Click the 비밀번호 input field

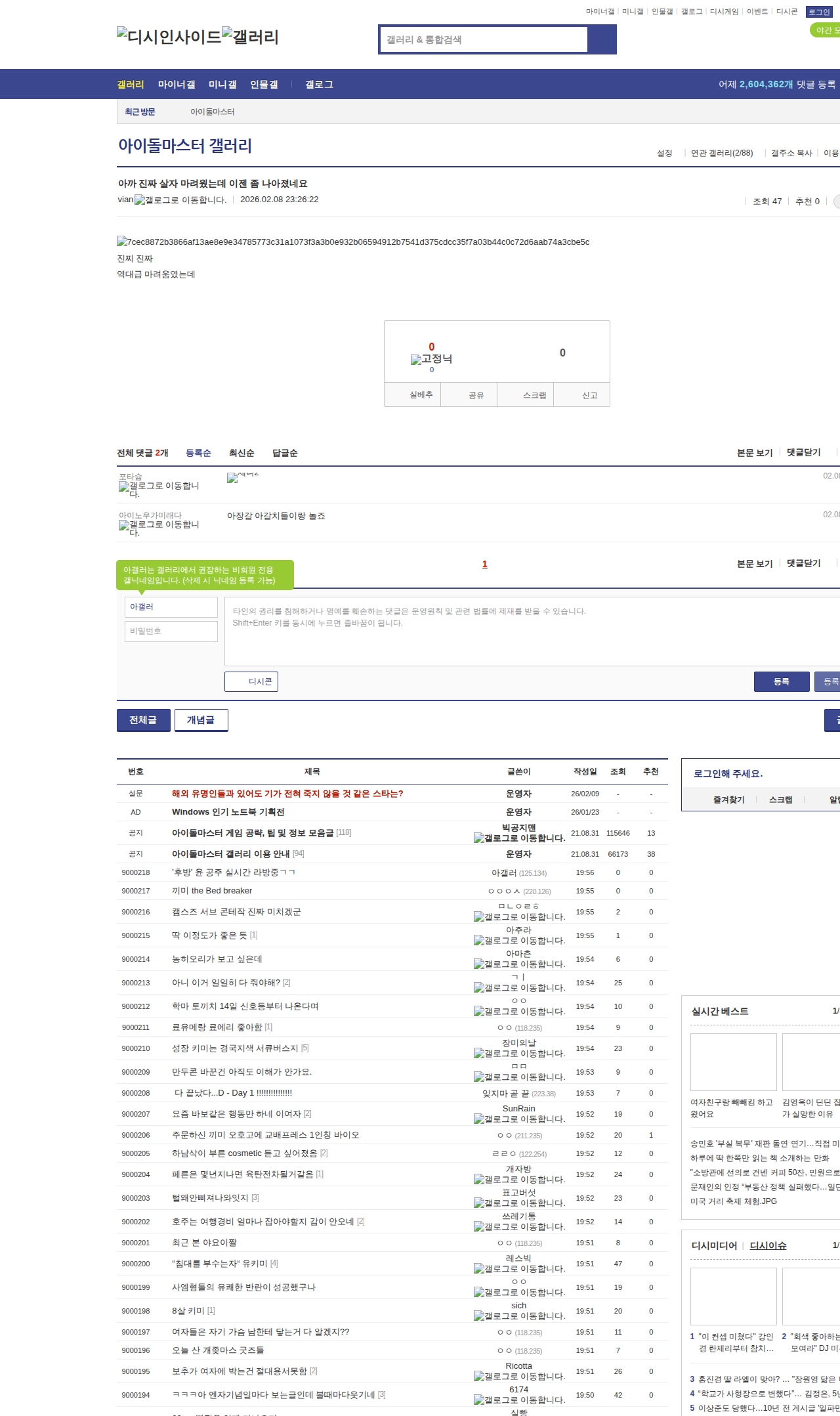pos(171,631)
